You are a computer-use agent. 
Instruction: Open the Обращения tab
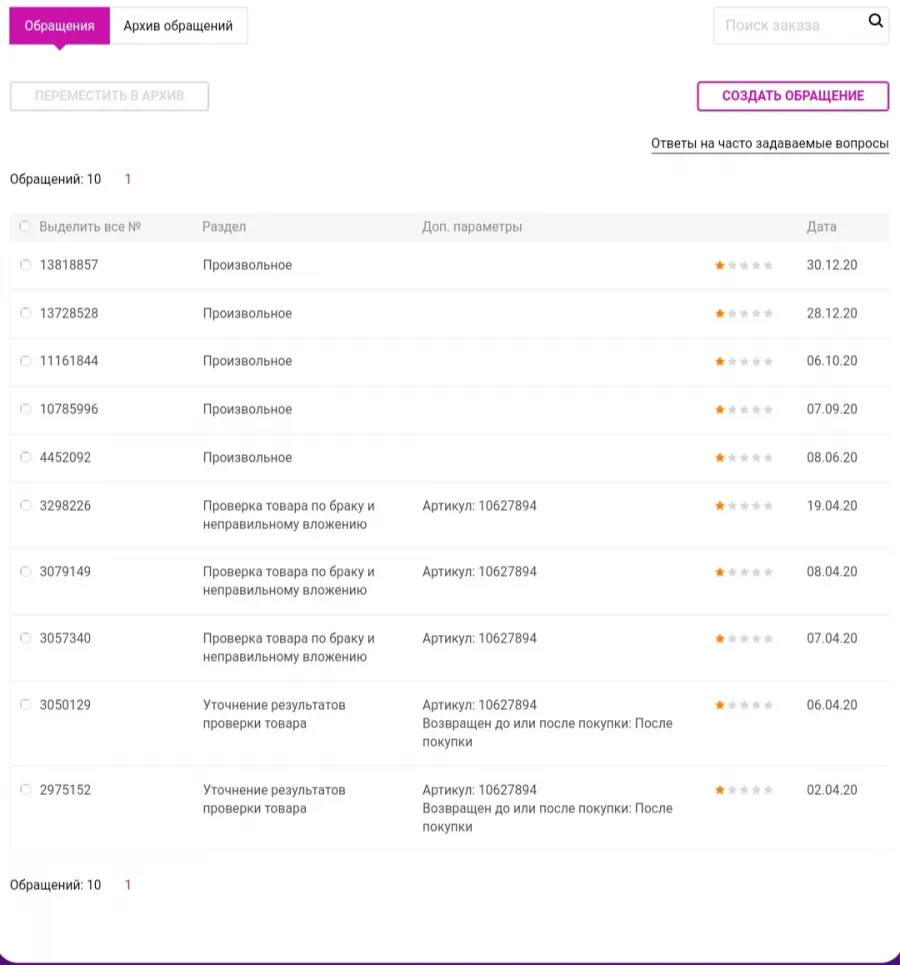60,26
